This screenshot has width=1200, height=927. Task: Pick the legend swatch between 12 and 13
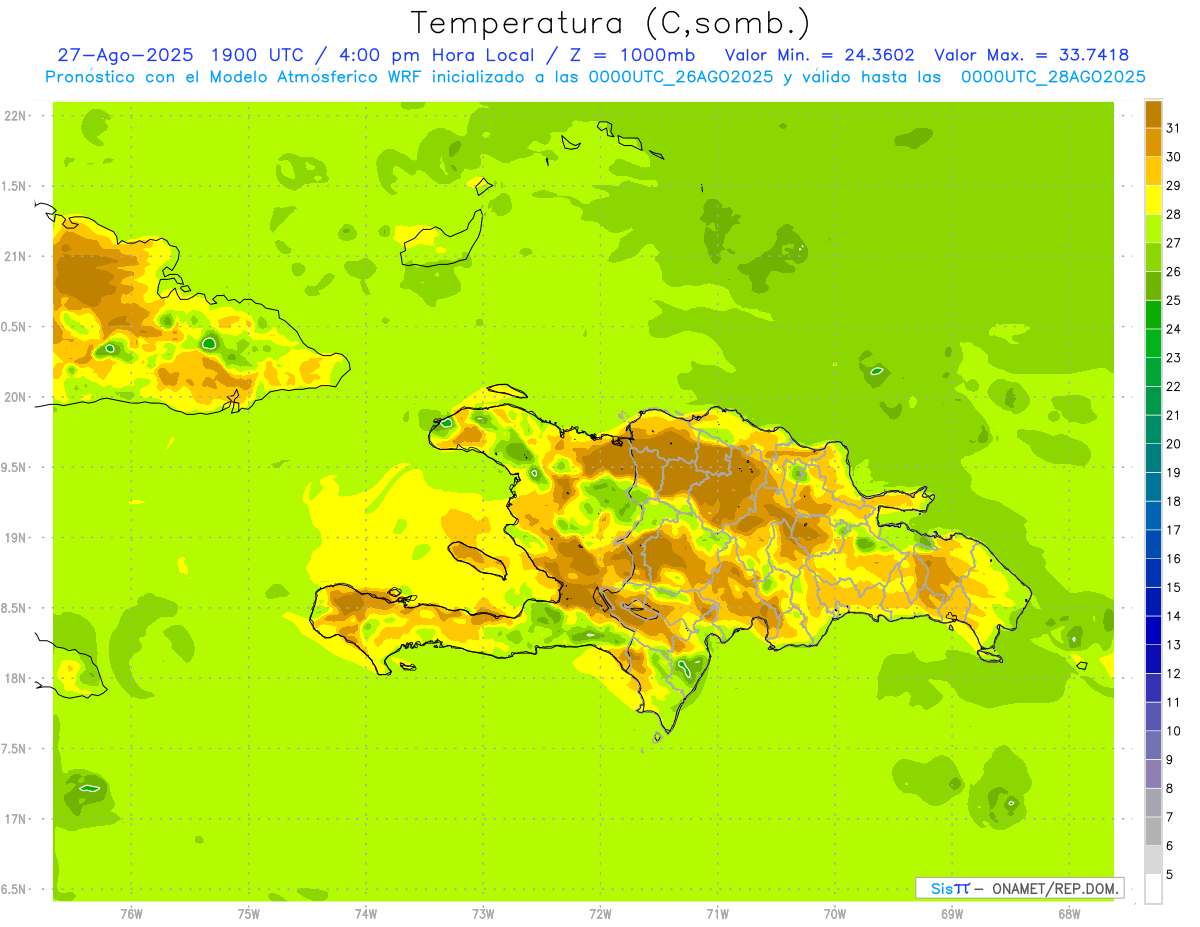pyautogui.click(x=1153, y=659)
